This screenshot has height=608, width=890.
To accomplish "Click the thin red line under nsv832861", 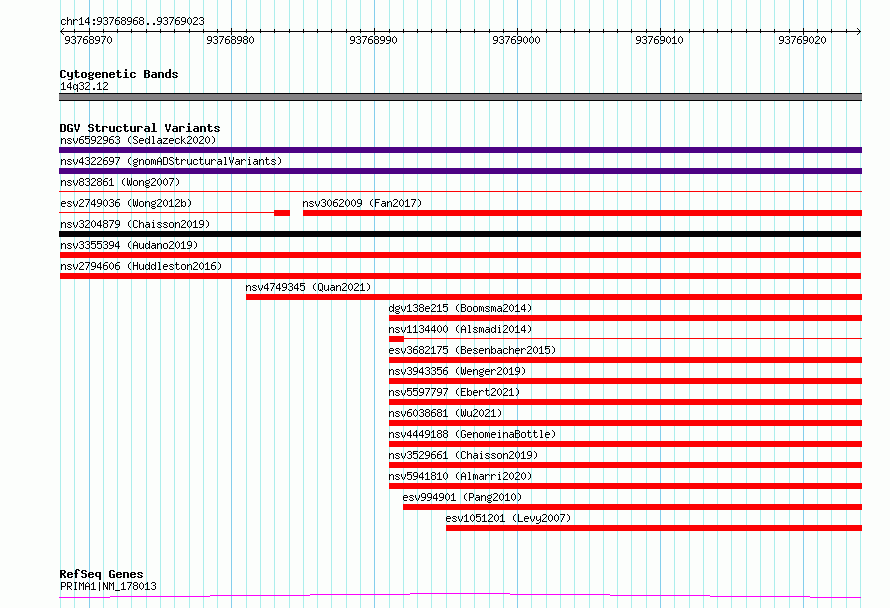I will pyautogui.click(x=460, y=192).
